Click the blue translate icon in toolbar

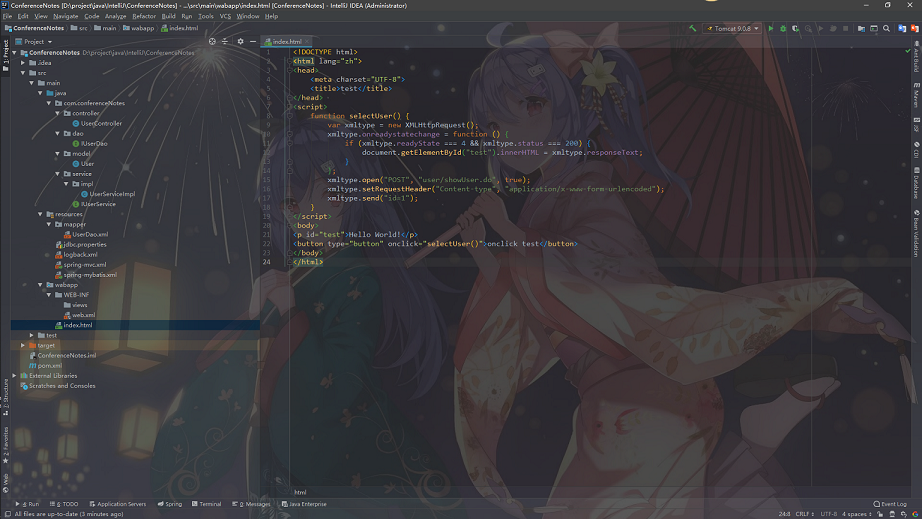point(902,28)
